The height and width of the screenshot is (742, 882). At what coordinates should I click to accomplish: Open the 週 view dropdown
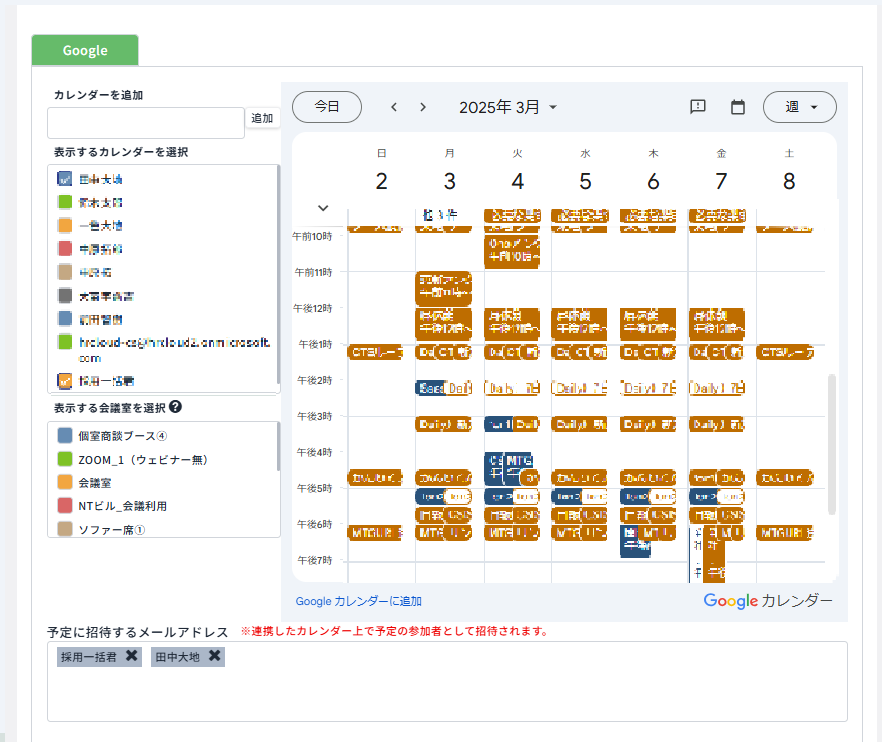point(799,107)
